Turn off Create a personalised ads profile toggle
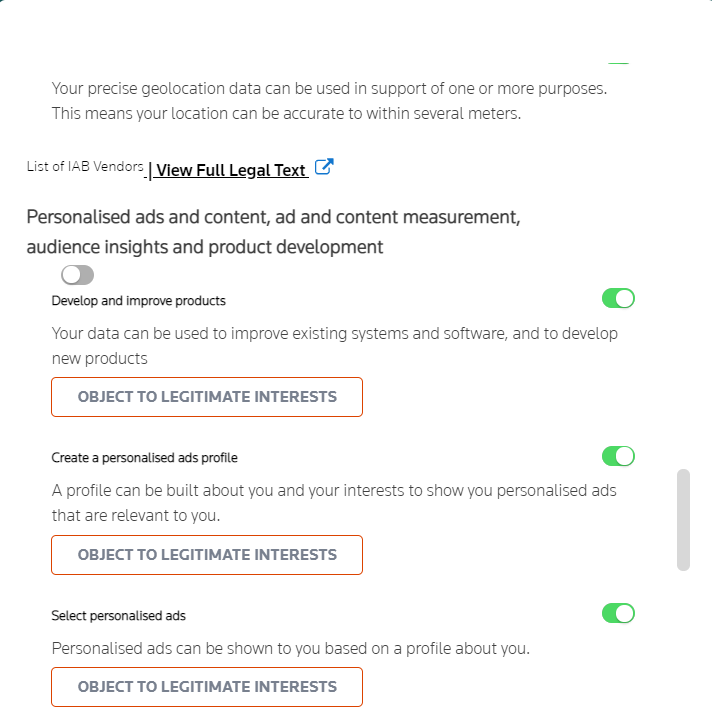This screenshot has width=712, height=725. [x=618, y=456]
